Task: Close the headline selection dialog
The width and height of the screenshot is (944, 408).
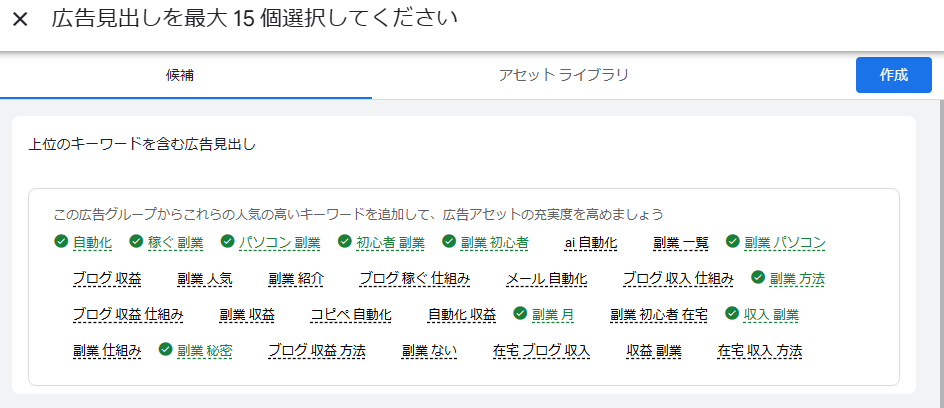Action: pyautogui.click(x=20, y=20)
